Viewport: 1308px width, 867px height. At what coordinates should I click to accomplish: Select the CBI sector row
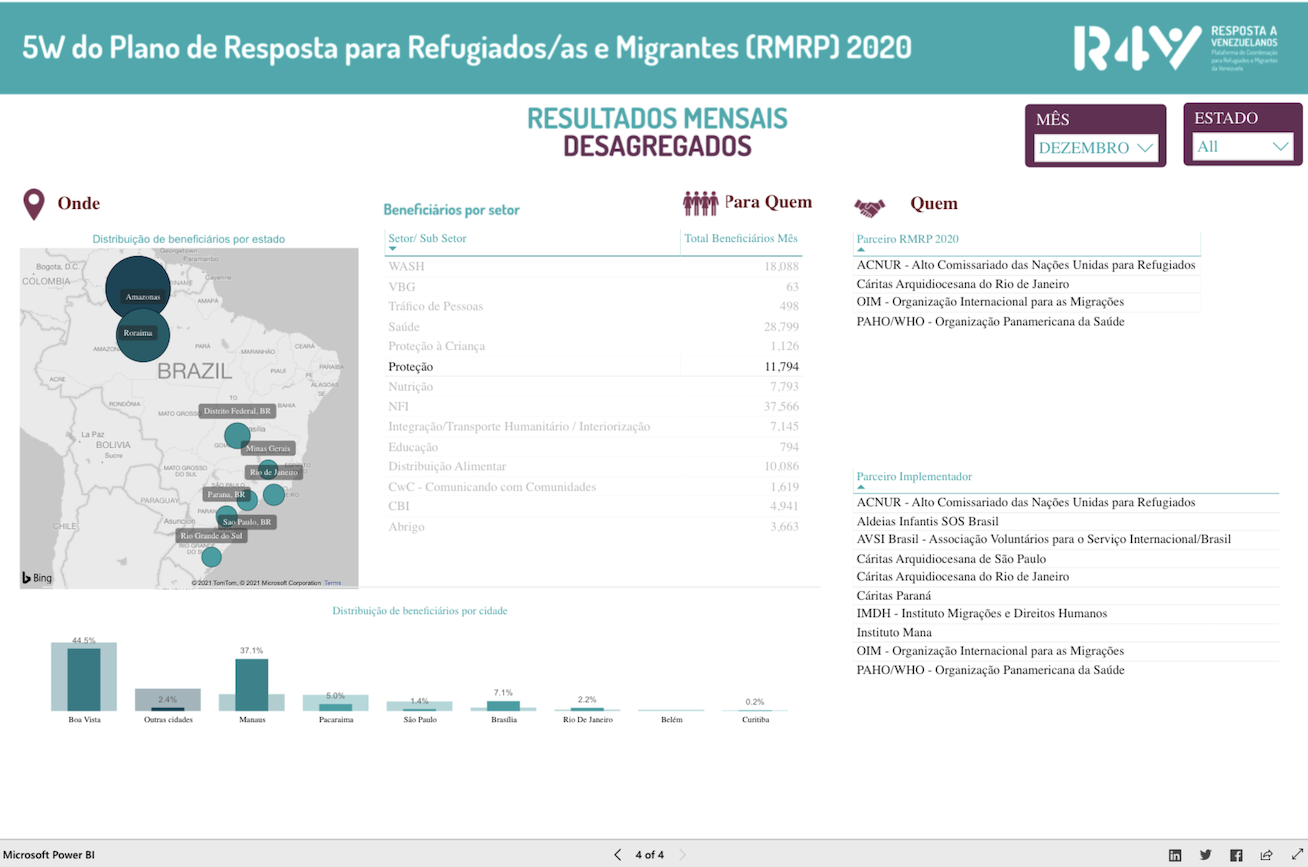tap(593, 507)
